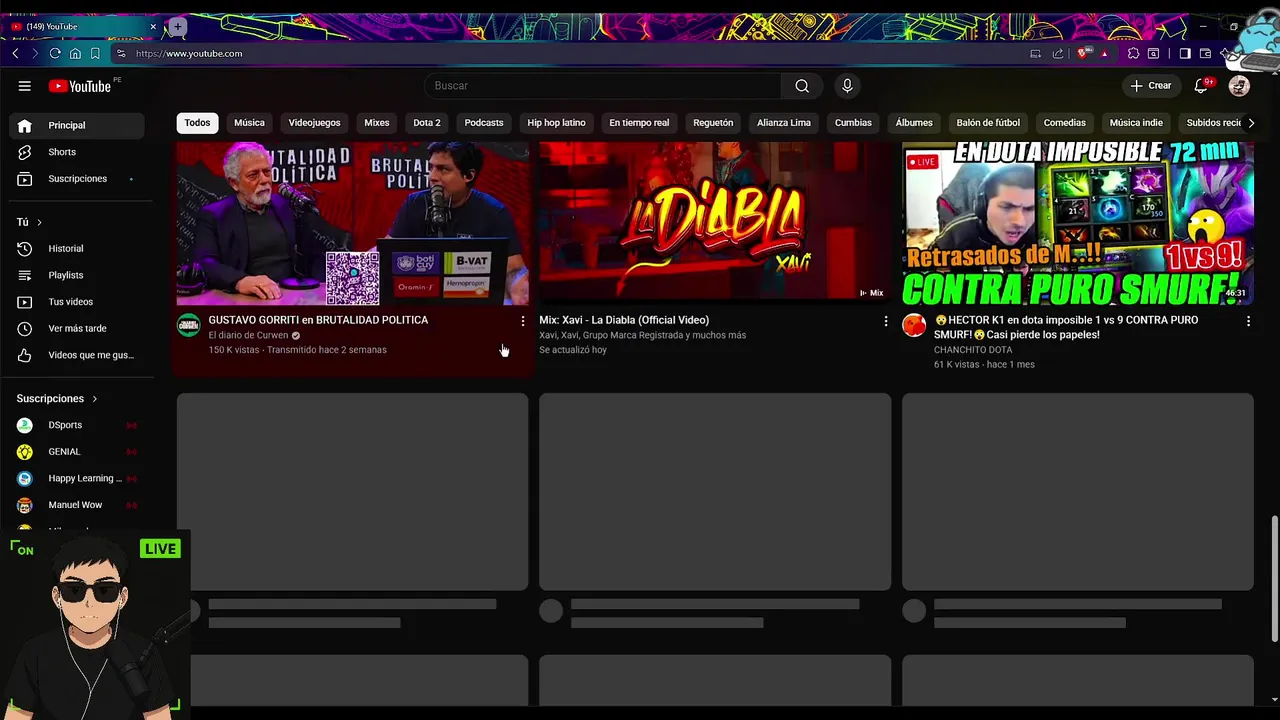Open Tus videos in sidebar
Viewport: 1280px width, 720px height.
coord(76,302)
